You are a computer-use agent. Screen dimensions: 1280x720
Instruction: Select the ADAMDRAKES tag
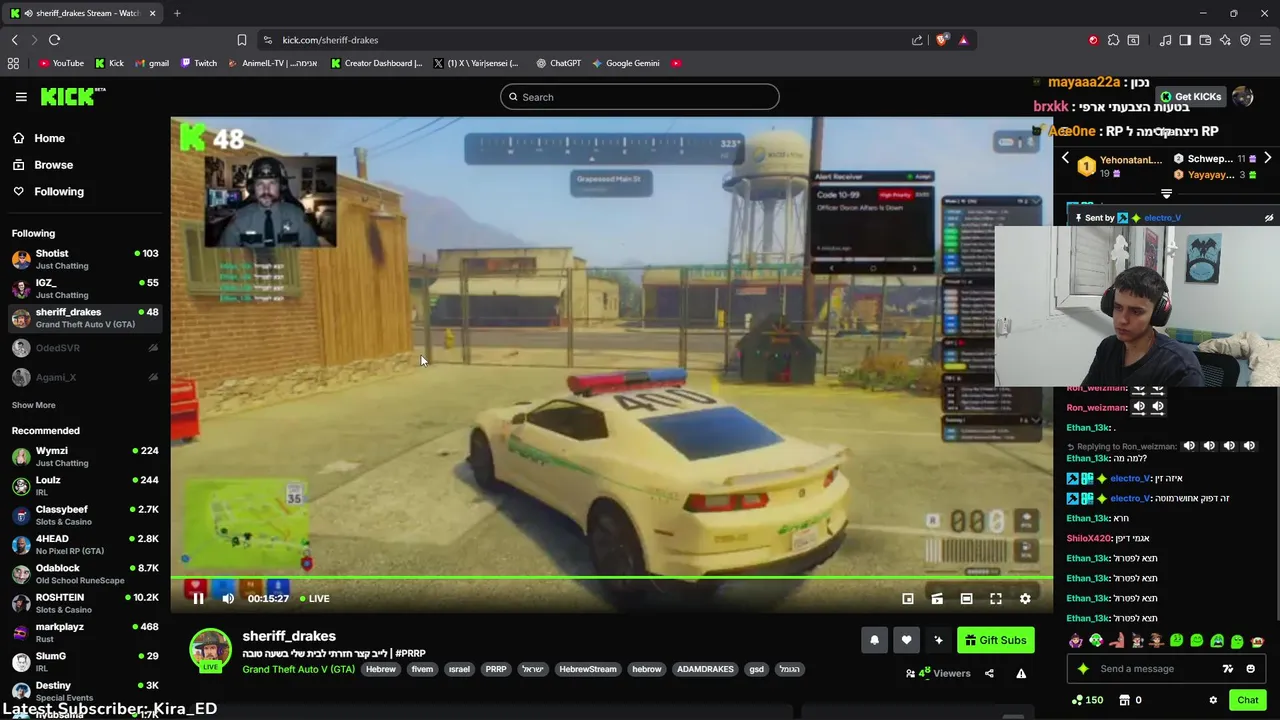click(x=705, y=669)
